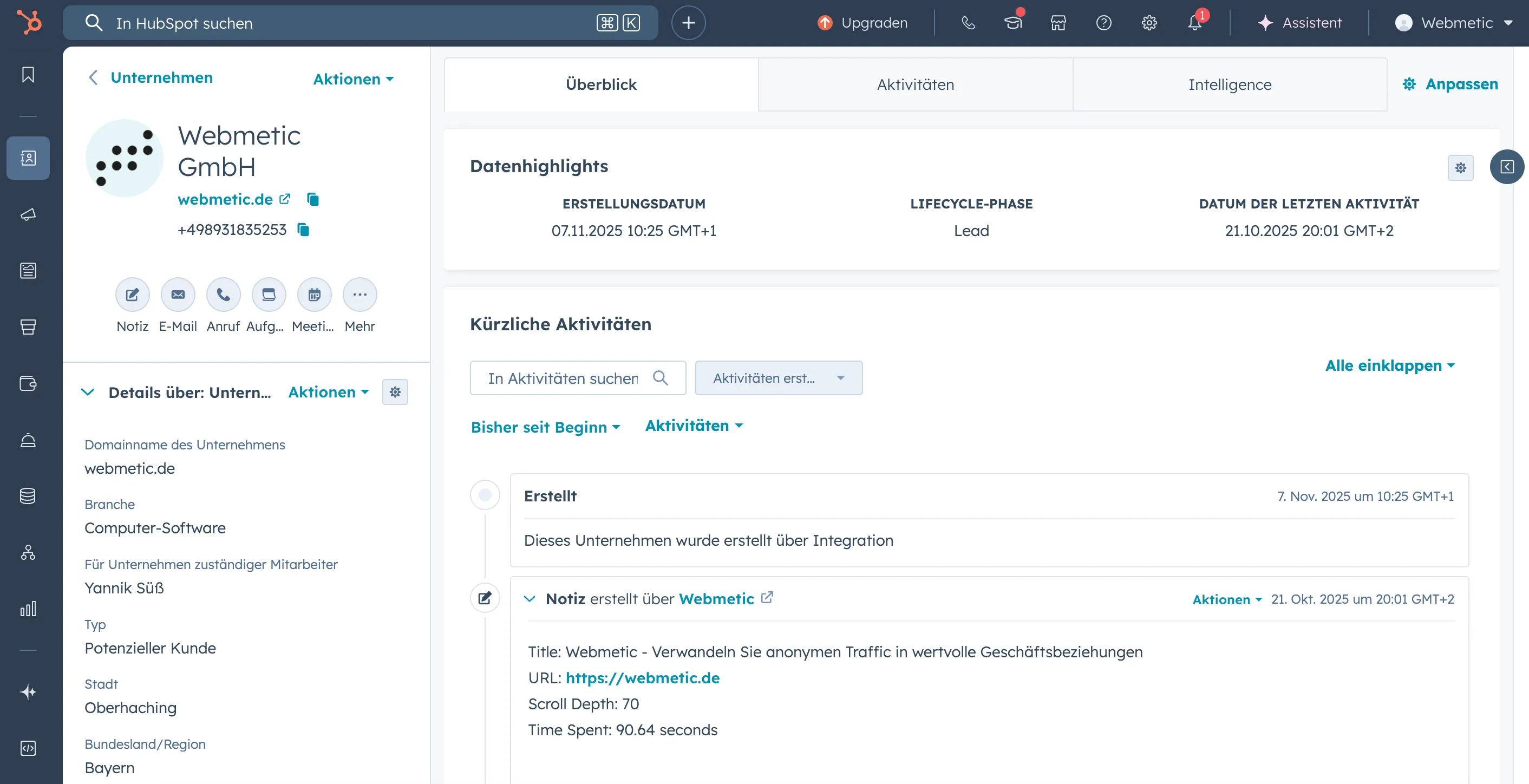
Task: Switch to the Aktivitäten tab
Action: [914, 84]
